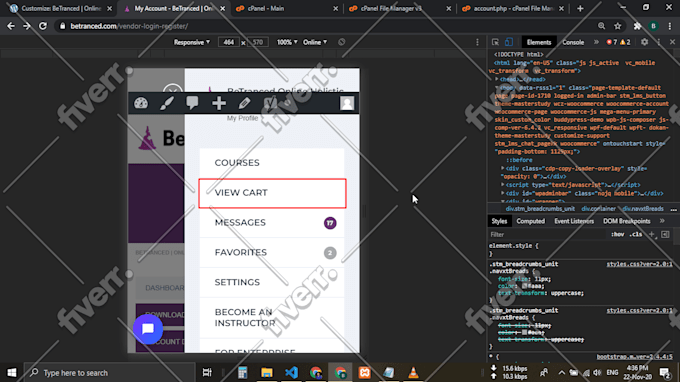
Task: Open the Online throttling dropdown
Action: point(315,42)
